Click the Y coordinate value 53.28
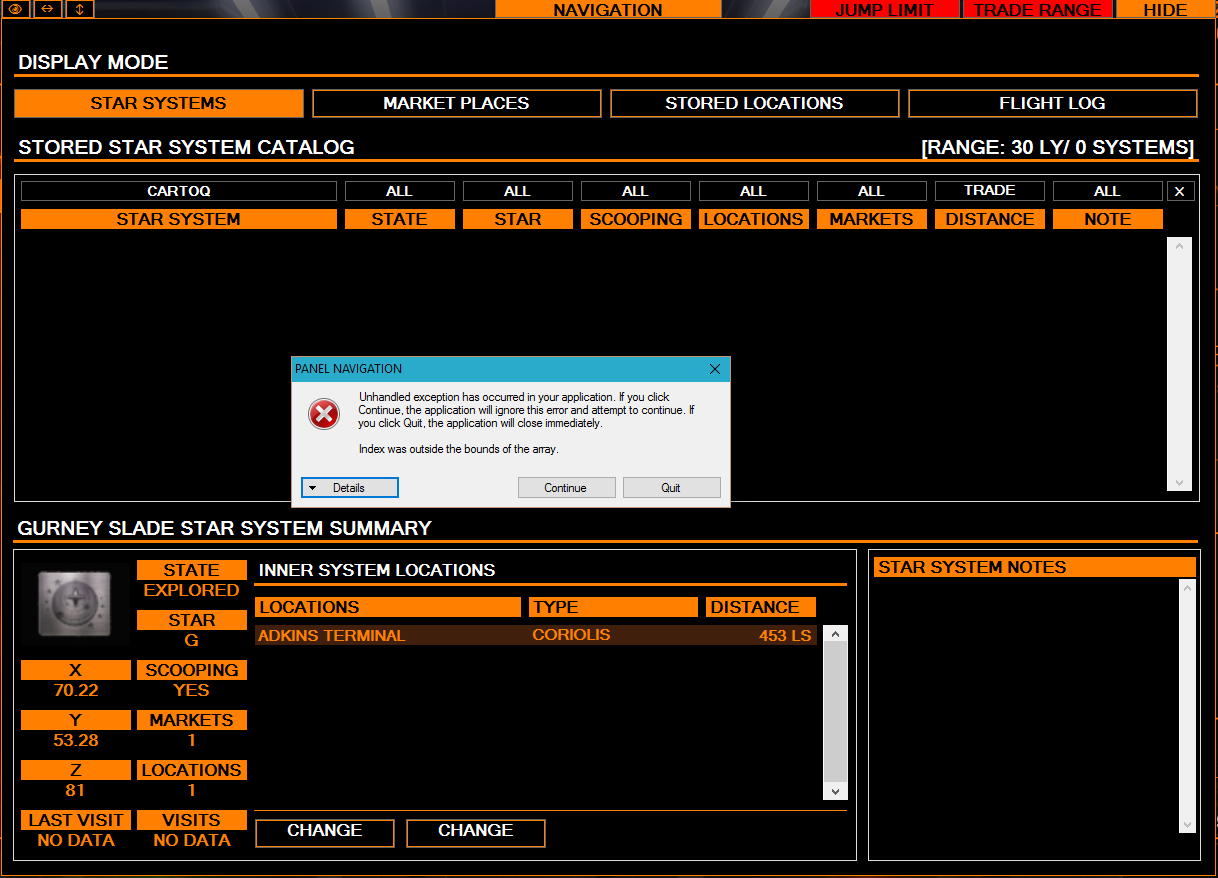Screen dimensions: 1218x878 pos(76,740)
